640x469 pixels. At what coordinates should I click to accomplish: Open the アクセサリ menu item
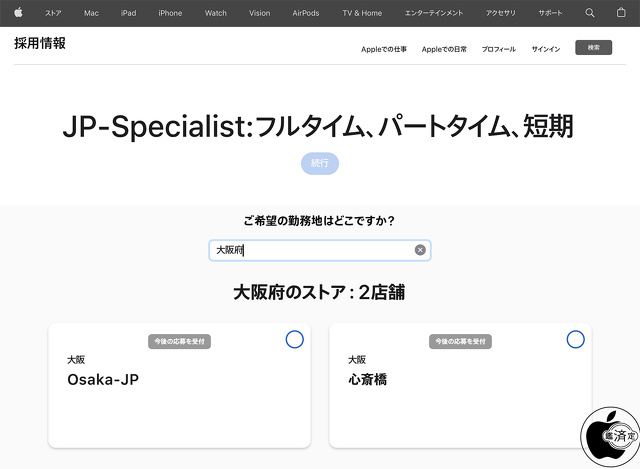(x=500, y=13)
